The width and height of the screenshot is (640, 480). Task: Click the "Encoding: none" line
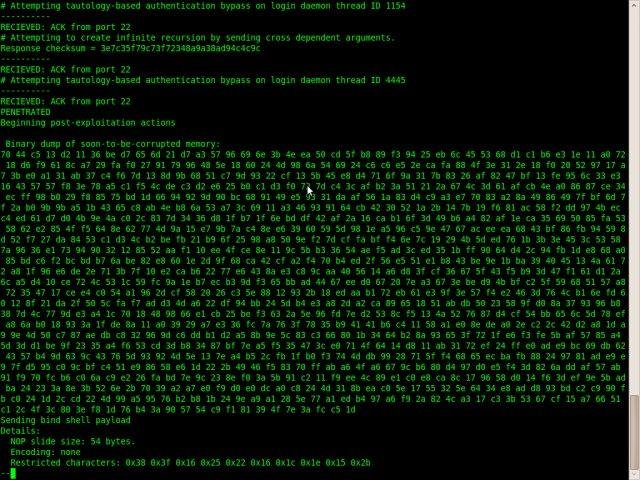(x=45, y=452)
